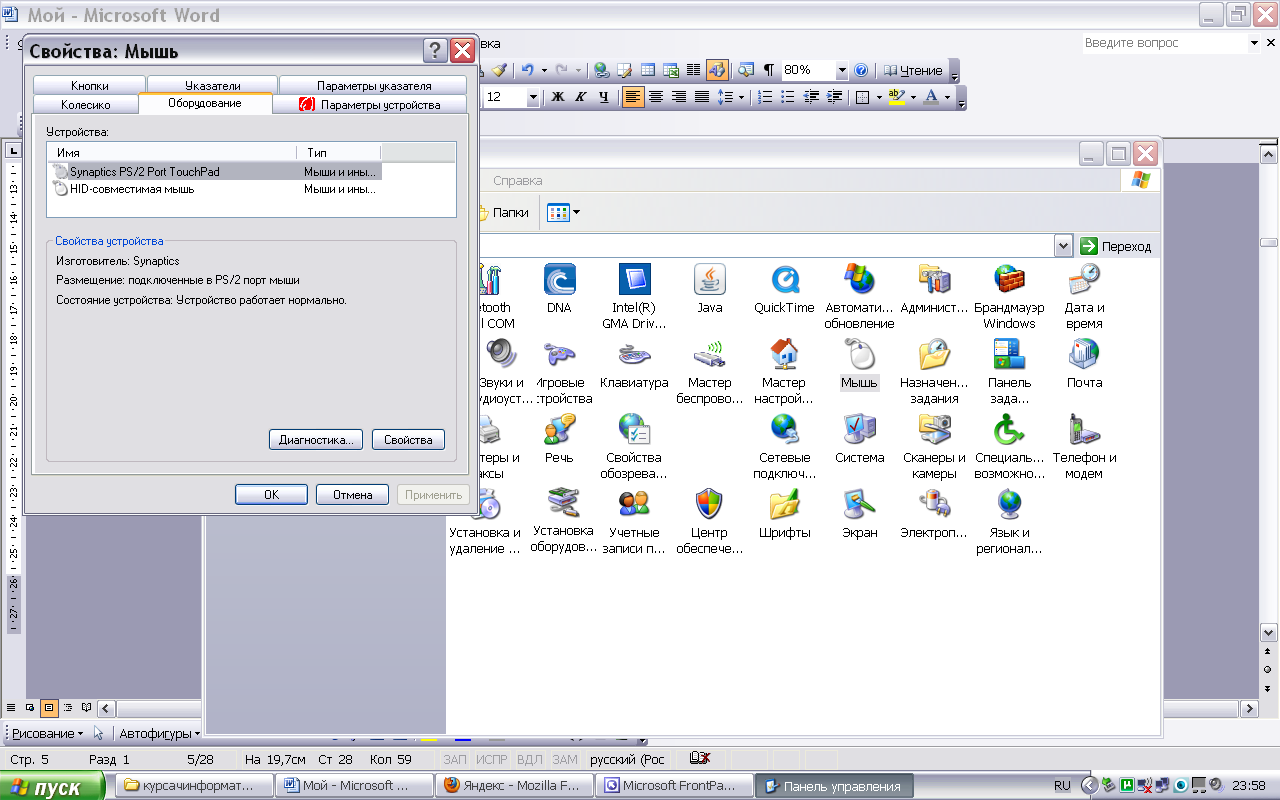The width and height of the screenshot is (1280, 800).
Task: Click the decrease indent icon
Action: point(811,97)
